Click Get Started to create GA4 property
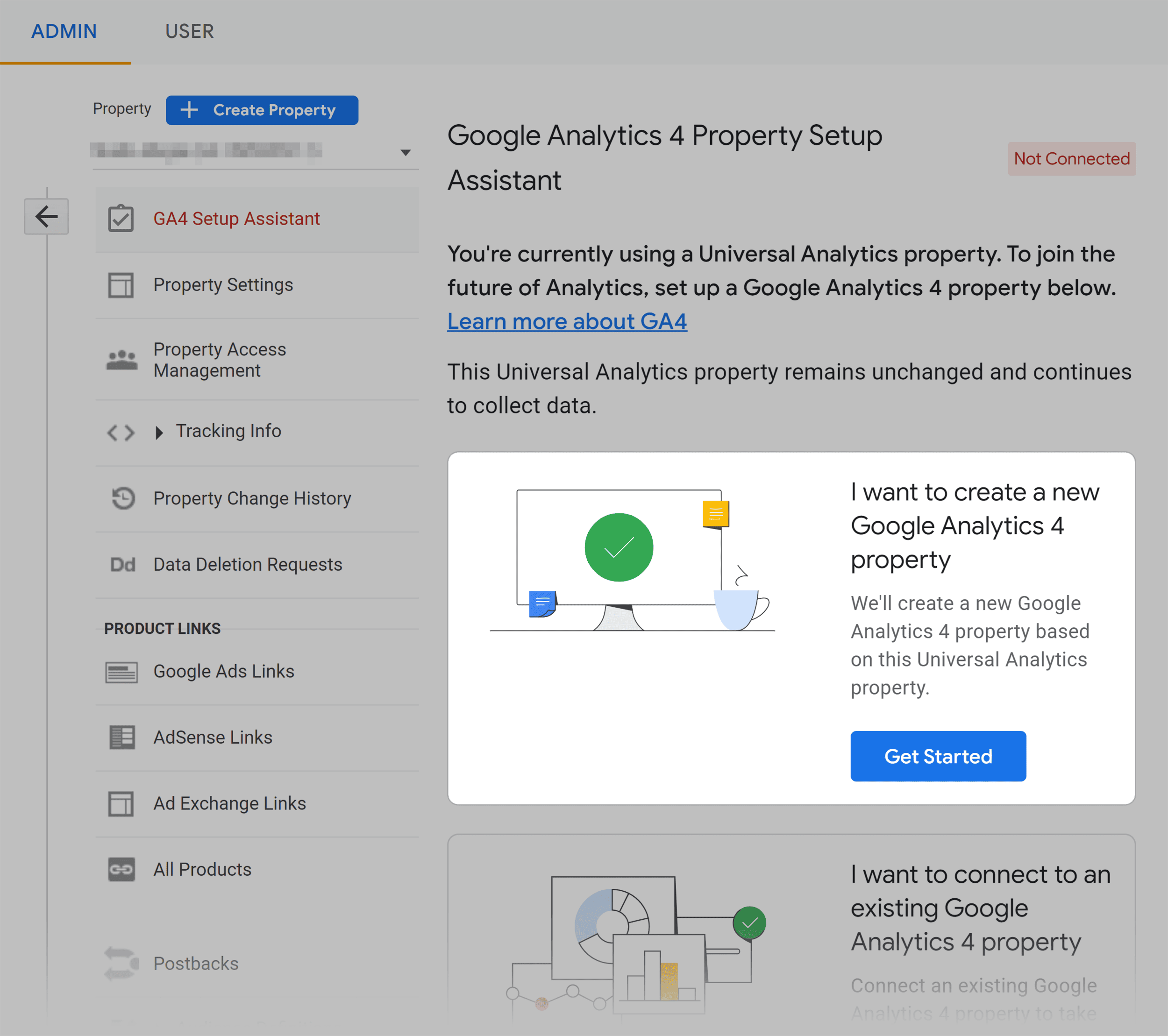Viewport: 1168px width, 1036px height. (x=938, y=756)
